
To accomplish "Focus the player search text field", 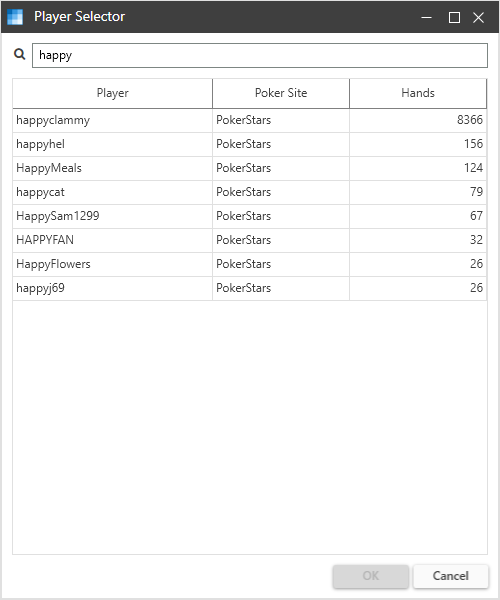I will coord(260,55).
